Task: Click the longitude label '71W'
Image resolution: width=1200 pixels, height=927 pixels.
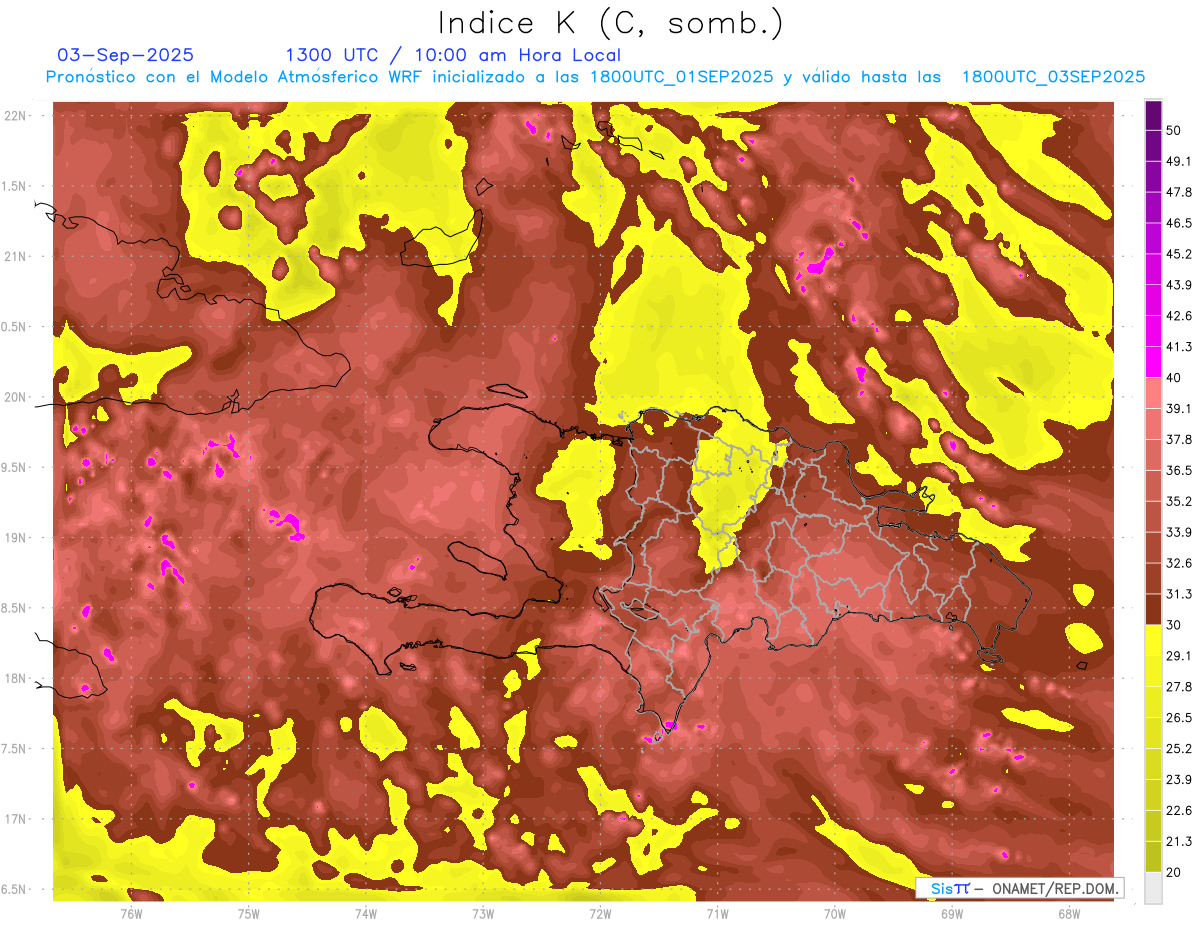Action: point(717,913)
